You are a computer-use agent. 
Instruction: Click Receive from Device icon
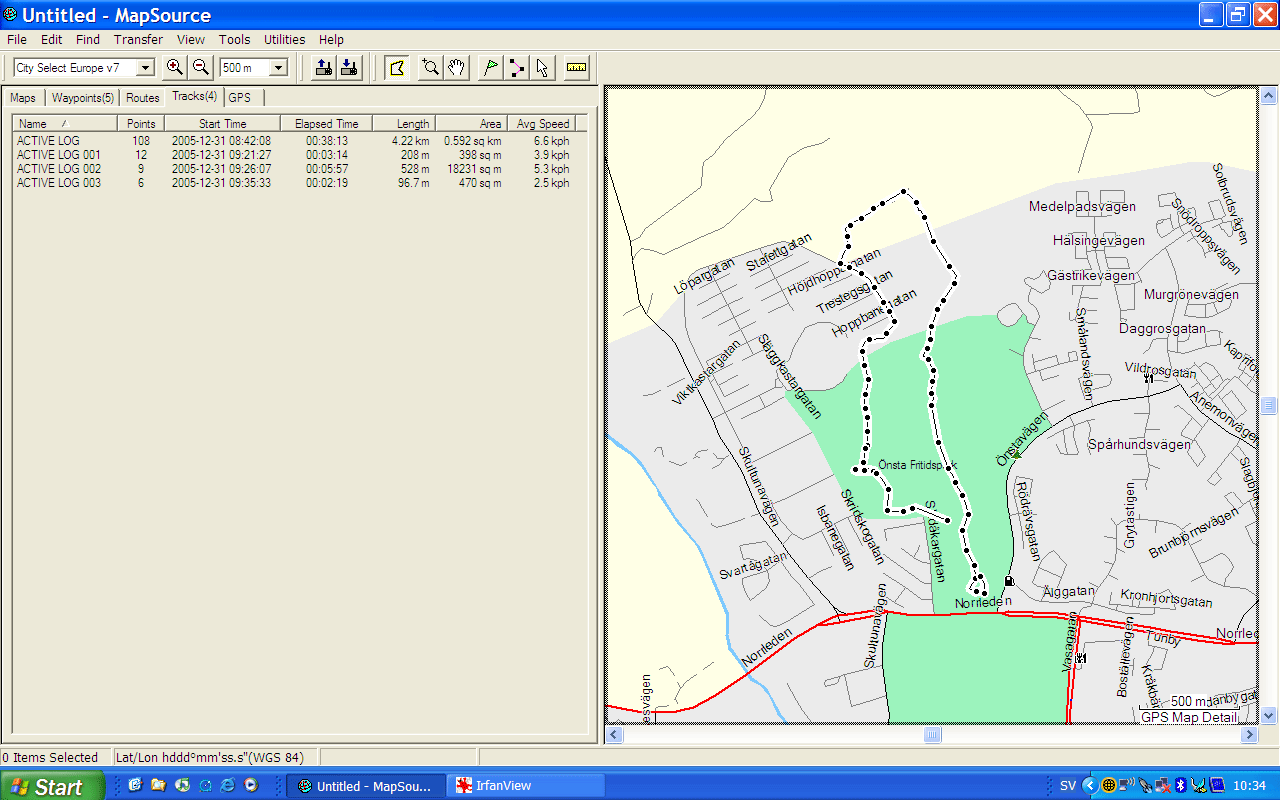348,67
